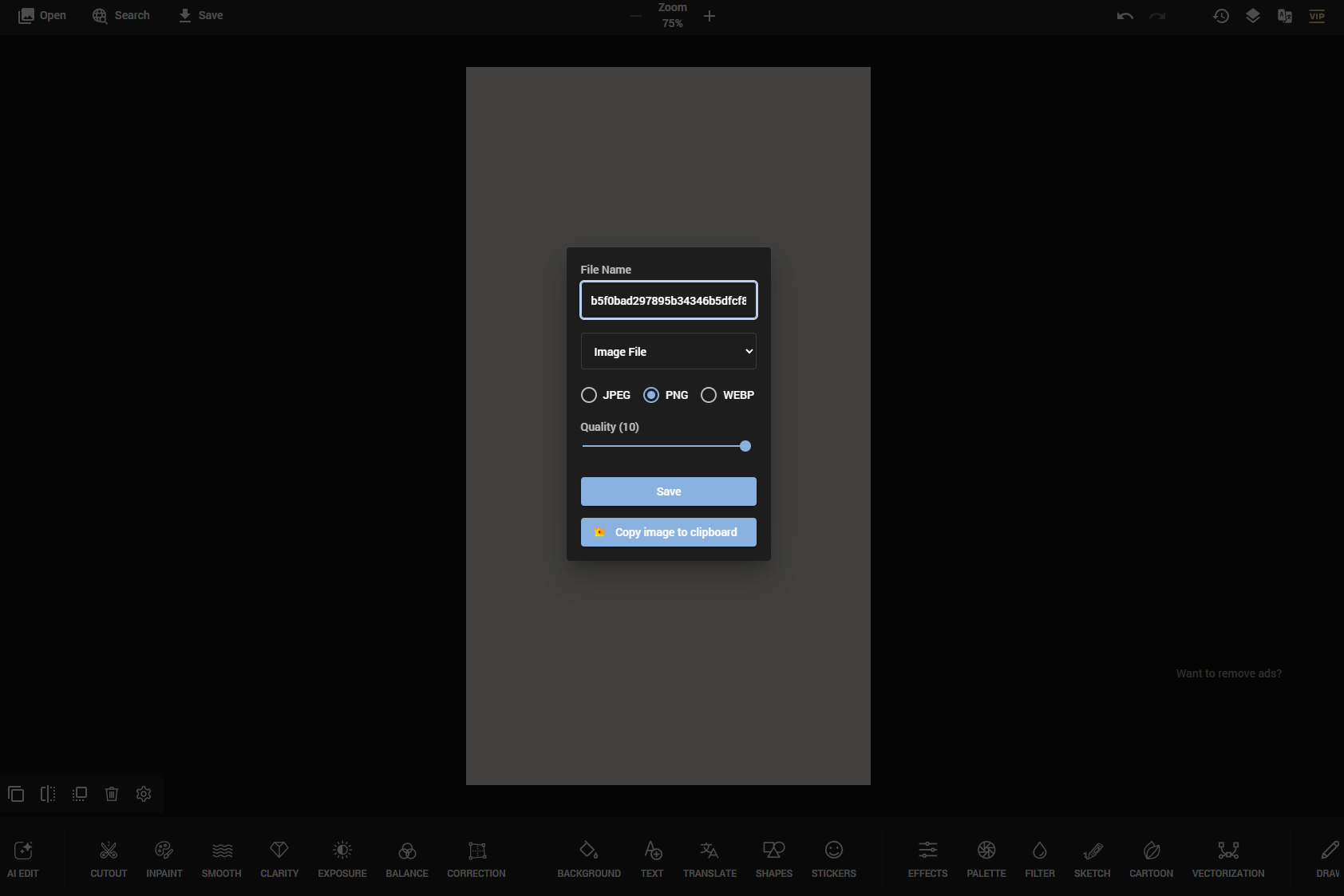Open the Stickers tool

click(834, 859)
